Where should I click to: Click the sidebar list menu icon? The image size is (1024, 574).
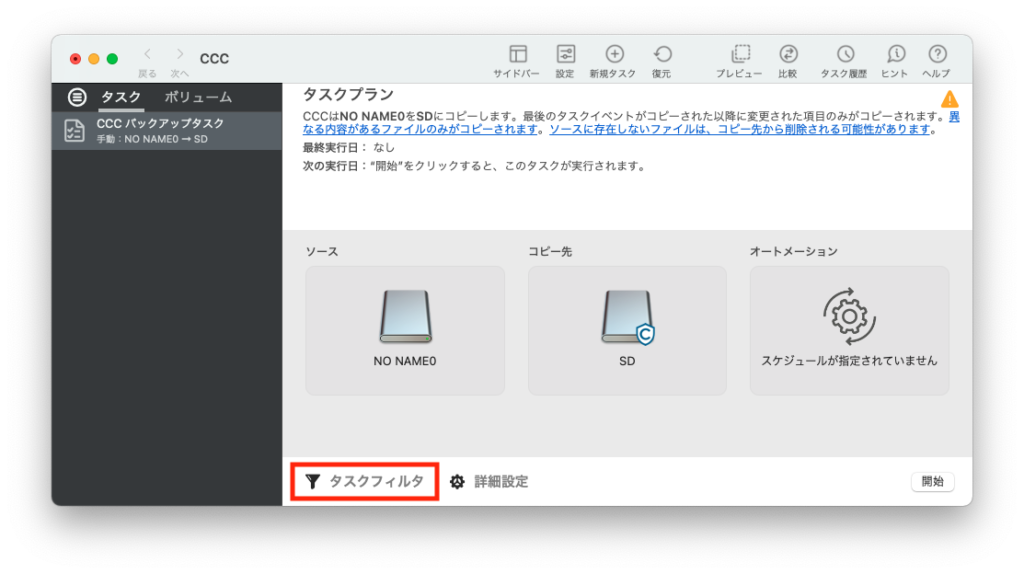77,97
